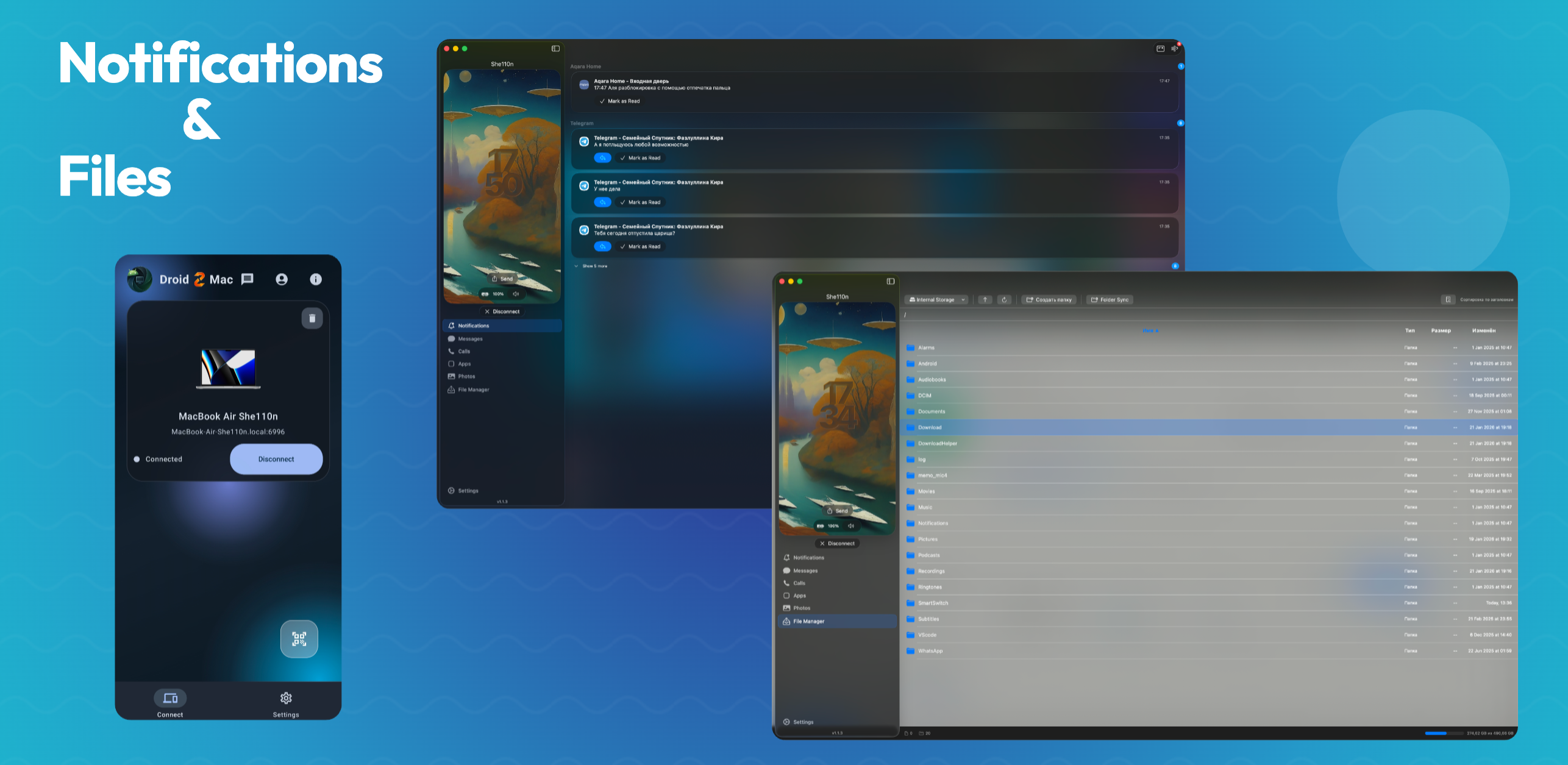Screen dimensions: 1568x765
Task: Open File Manager in the notifications window sidebar
Action: (x=502, y=390)
